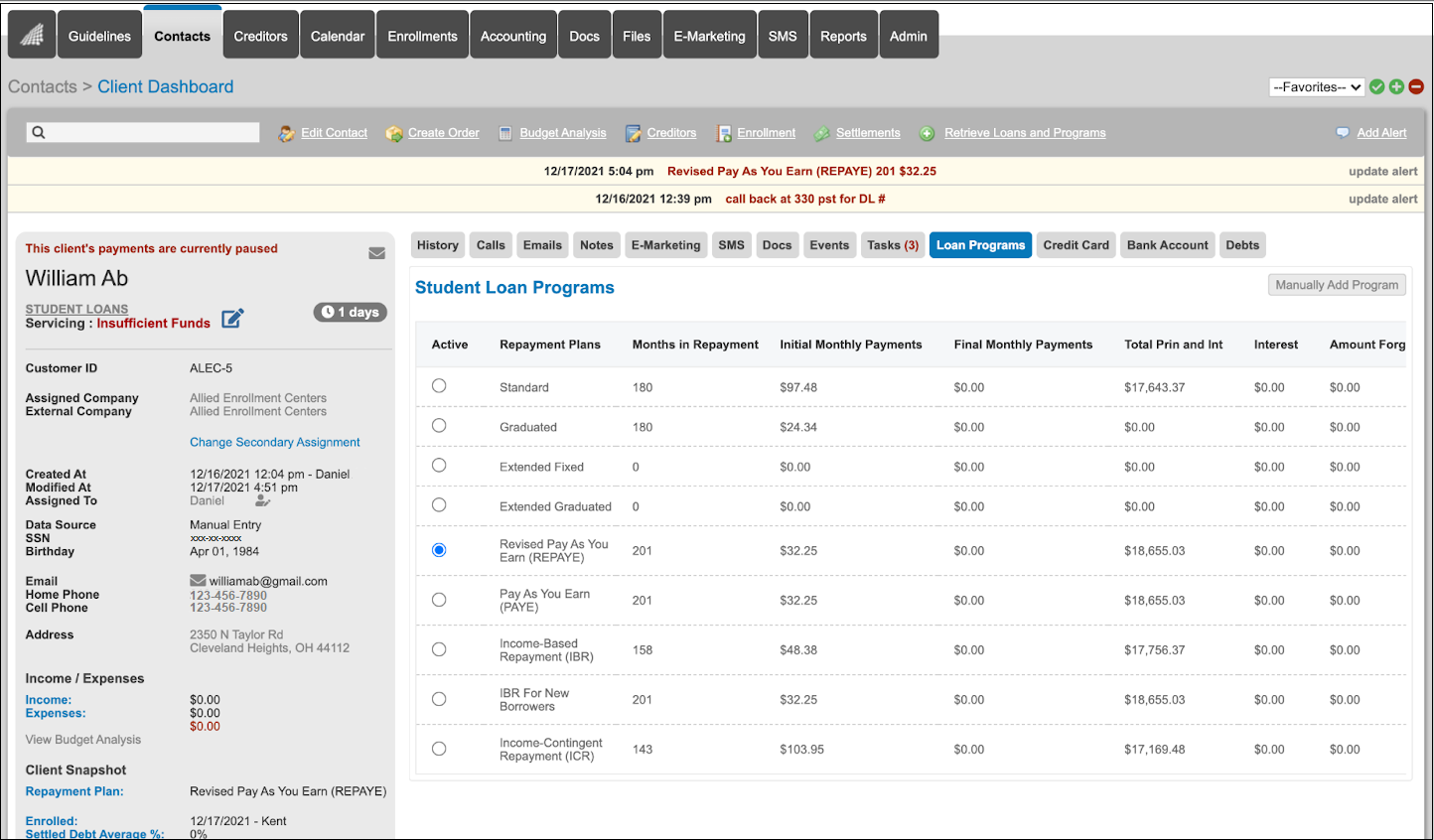Click the Budget Analysis calculator icon
The width and height of the screenshot is (1434, 840).
pyautogui.click(x=505, y=133)
